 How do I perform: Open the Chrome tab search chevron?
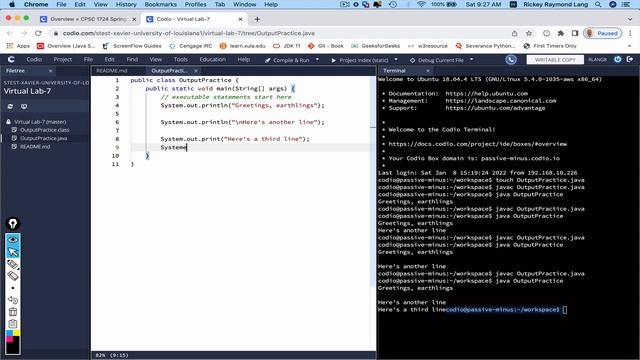point(630,19)
